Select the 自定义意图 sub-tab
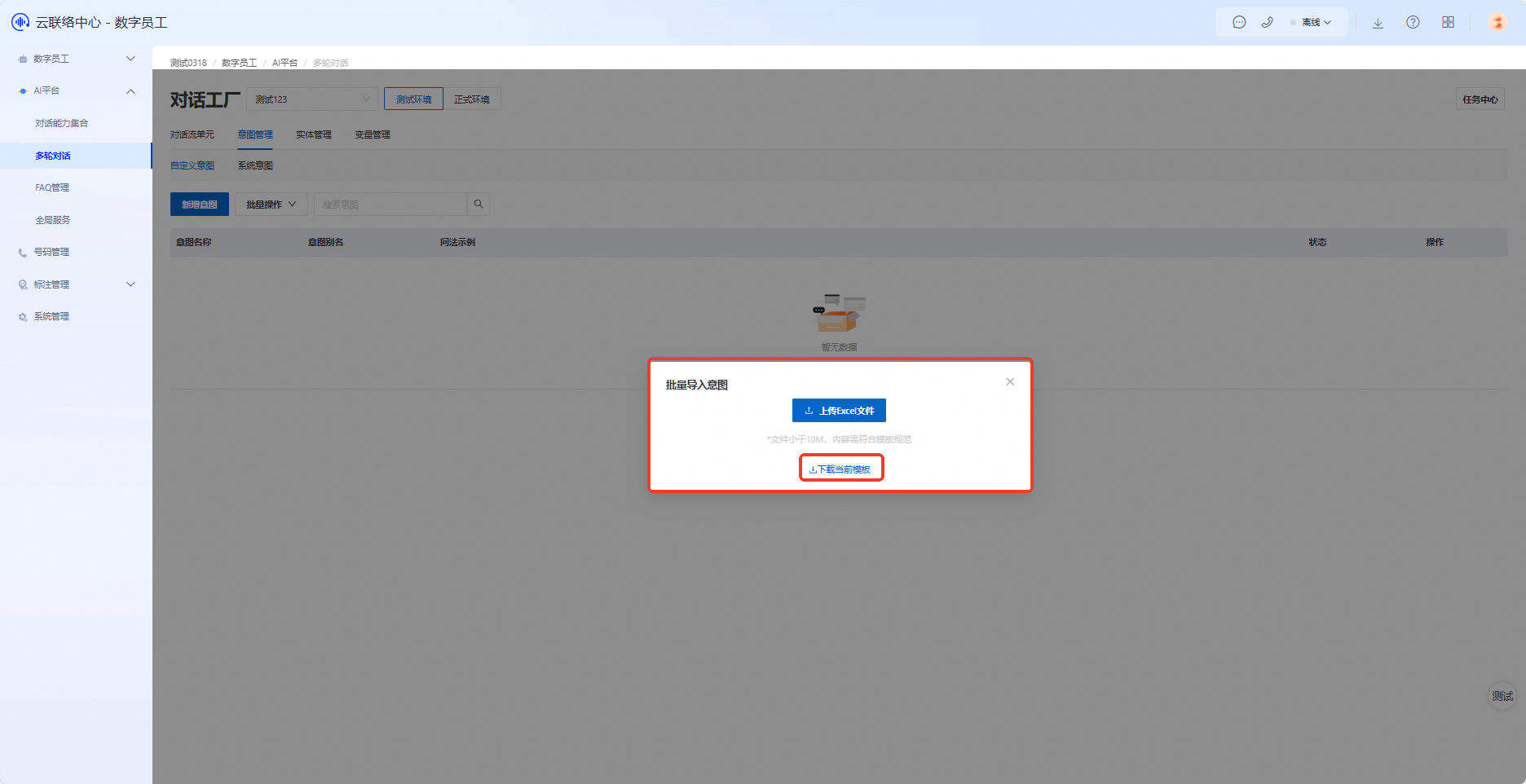Image resolution: width=1526 pixels, height=784 pixels. pos(192,165)
